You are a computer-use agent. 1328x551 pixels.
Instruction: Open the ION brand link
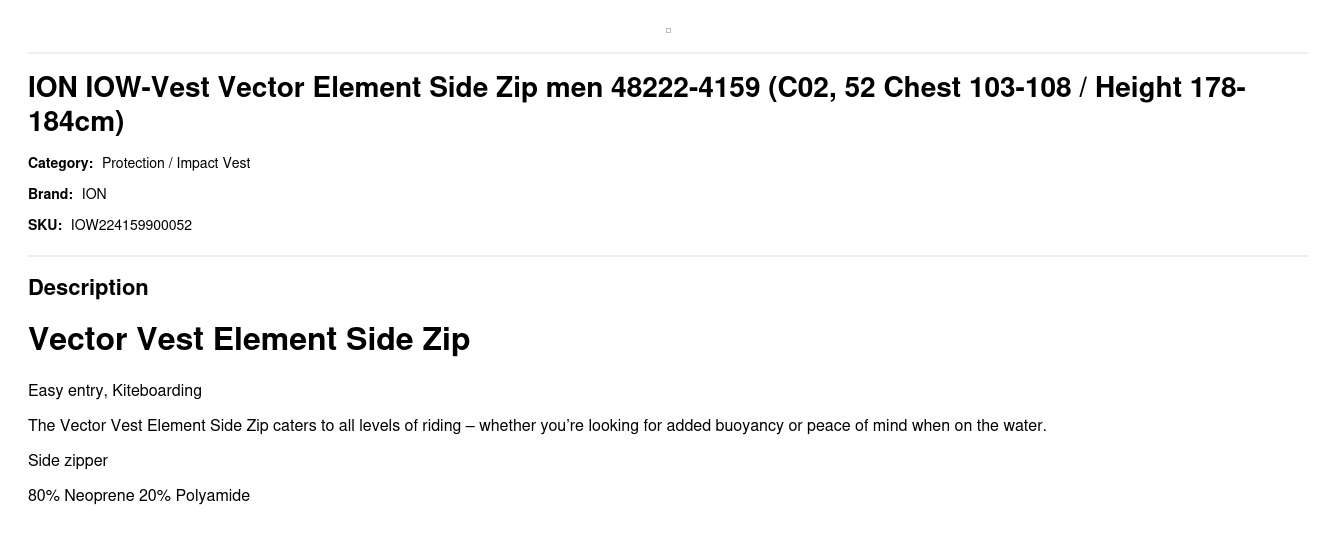coord(94,194)
